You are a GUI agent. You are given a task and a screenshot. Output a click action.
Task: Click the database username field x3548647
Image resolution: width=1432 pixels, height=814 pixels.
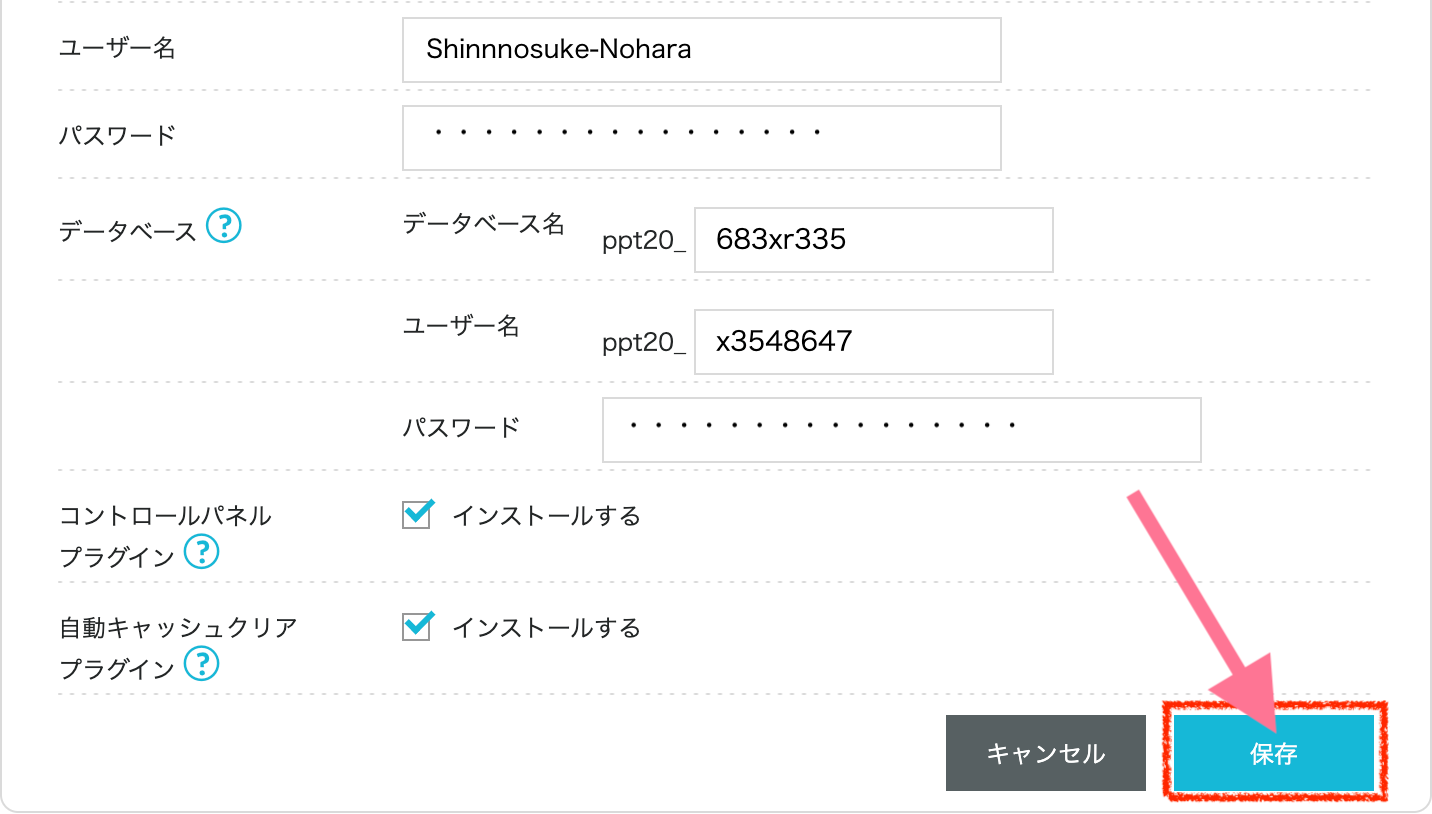(873, 342)
